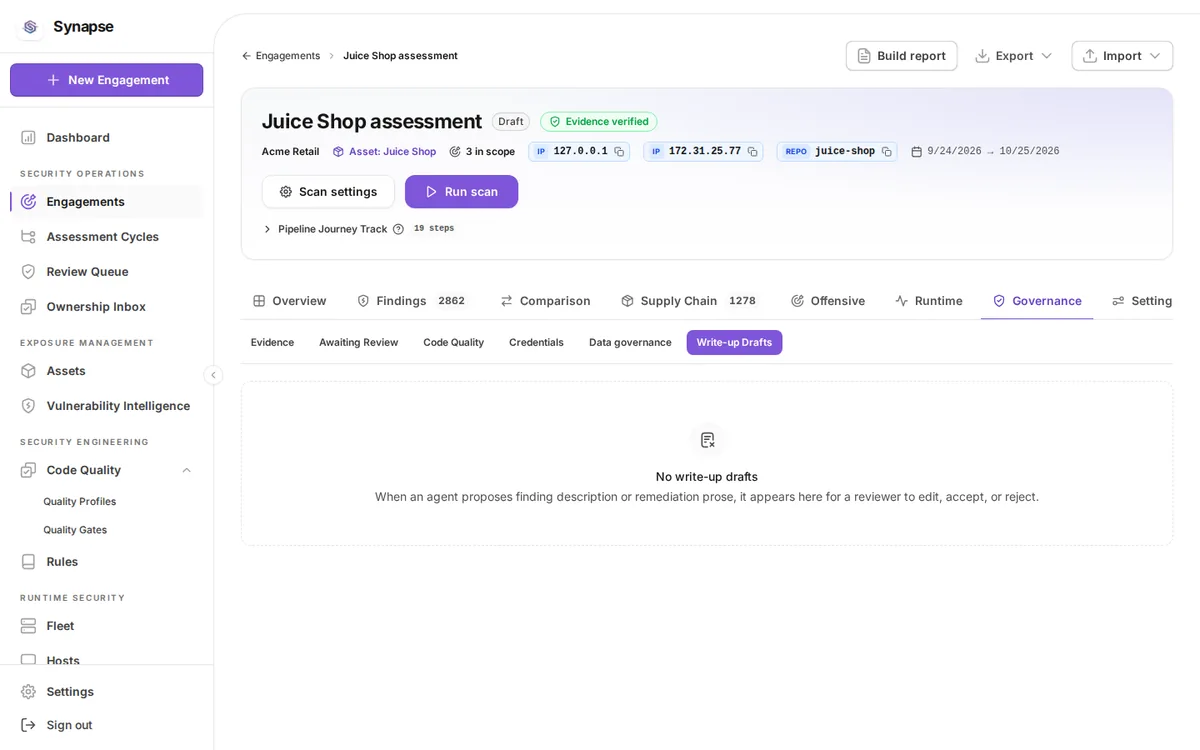
Task: Open Quality Gates
Action: tap(75, 529)
